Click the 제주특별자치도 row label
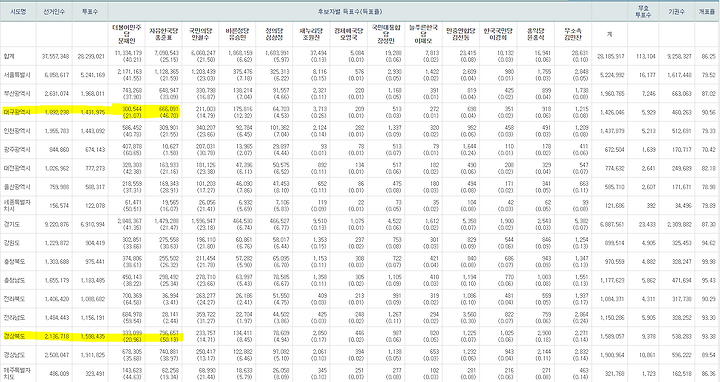This screenshot has height=382, width=720. click(x=16, y=373)
